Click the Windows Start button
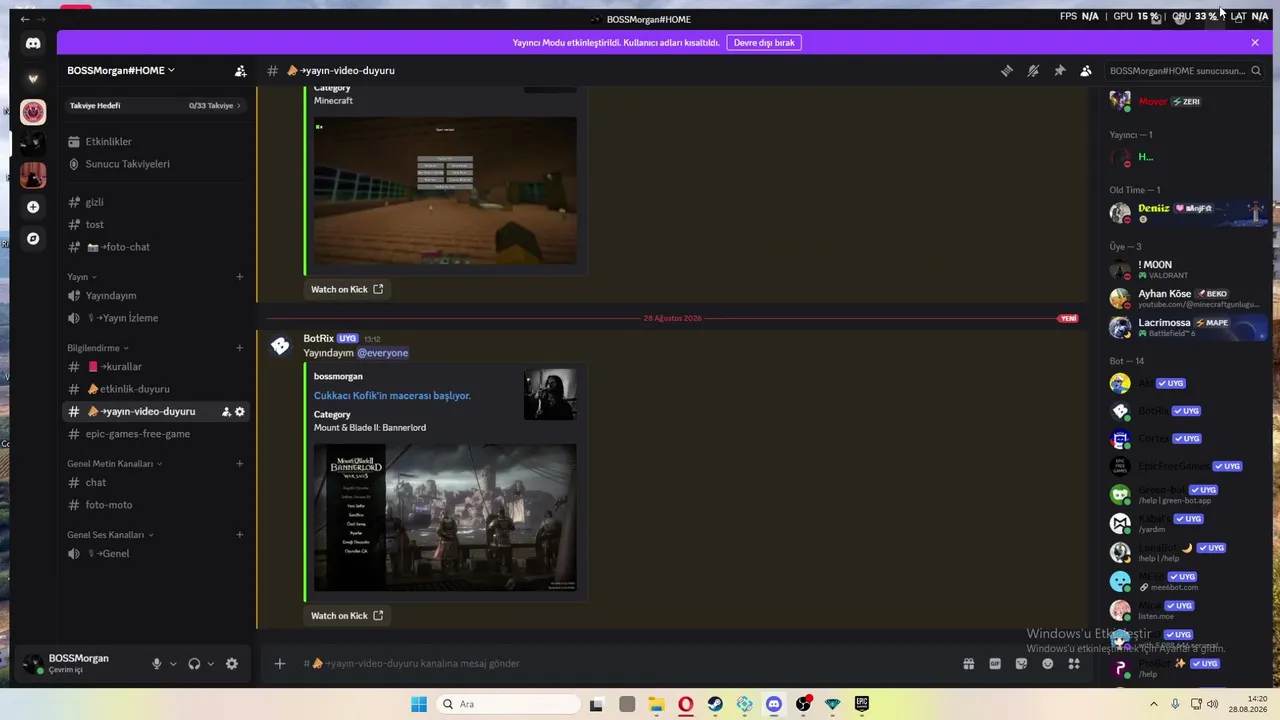 point(419,704)
